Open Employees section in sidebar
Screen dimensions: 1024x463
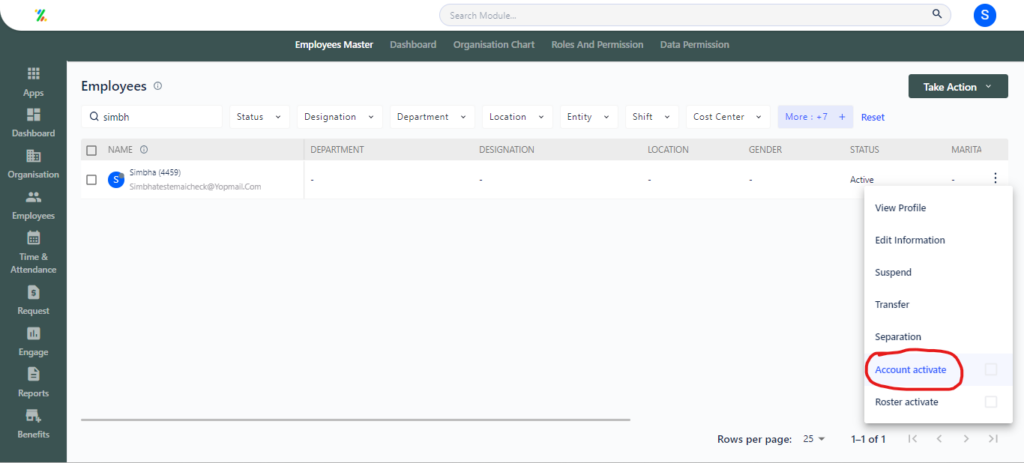pyautogui.click(x=33, y=205)
